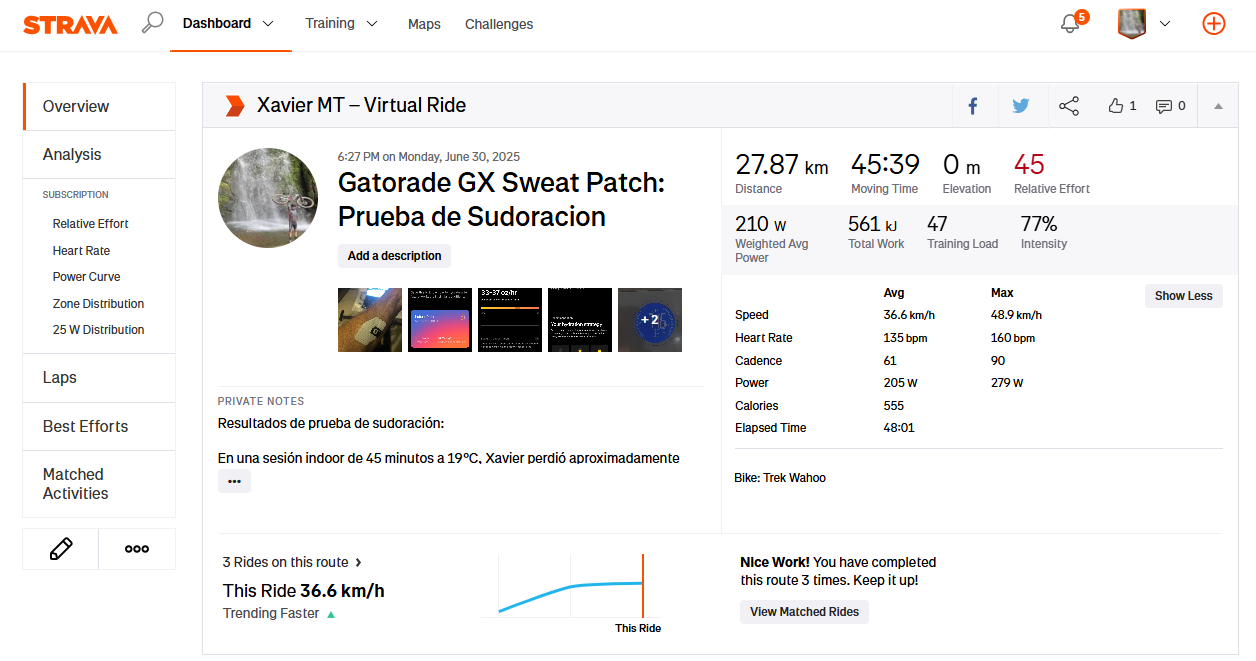Click the orange chevron ride icon

tap(234, 105)
